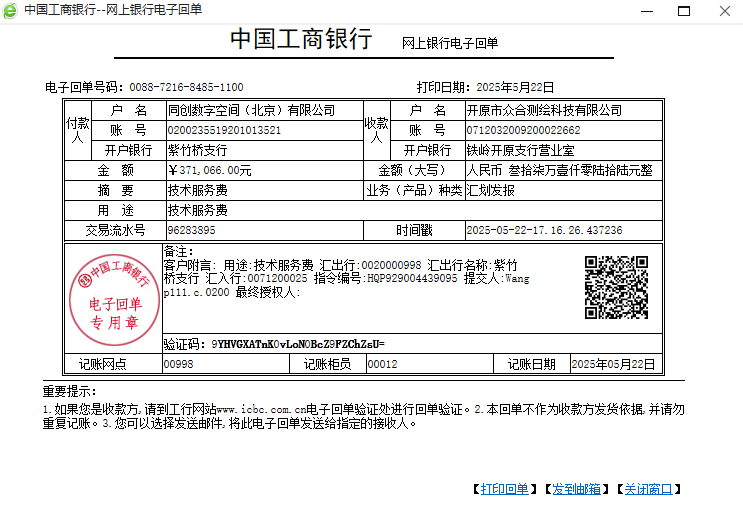Click the 交易流水号 label cell
This screenshot has height=530, width=743.
[x=115, y=230]
